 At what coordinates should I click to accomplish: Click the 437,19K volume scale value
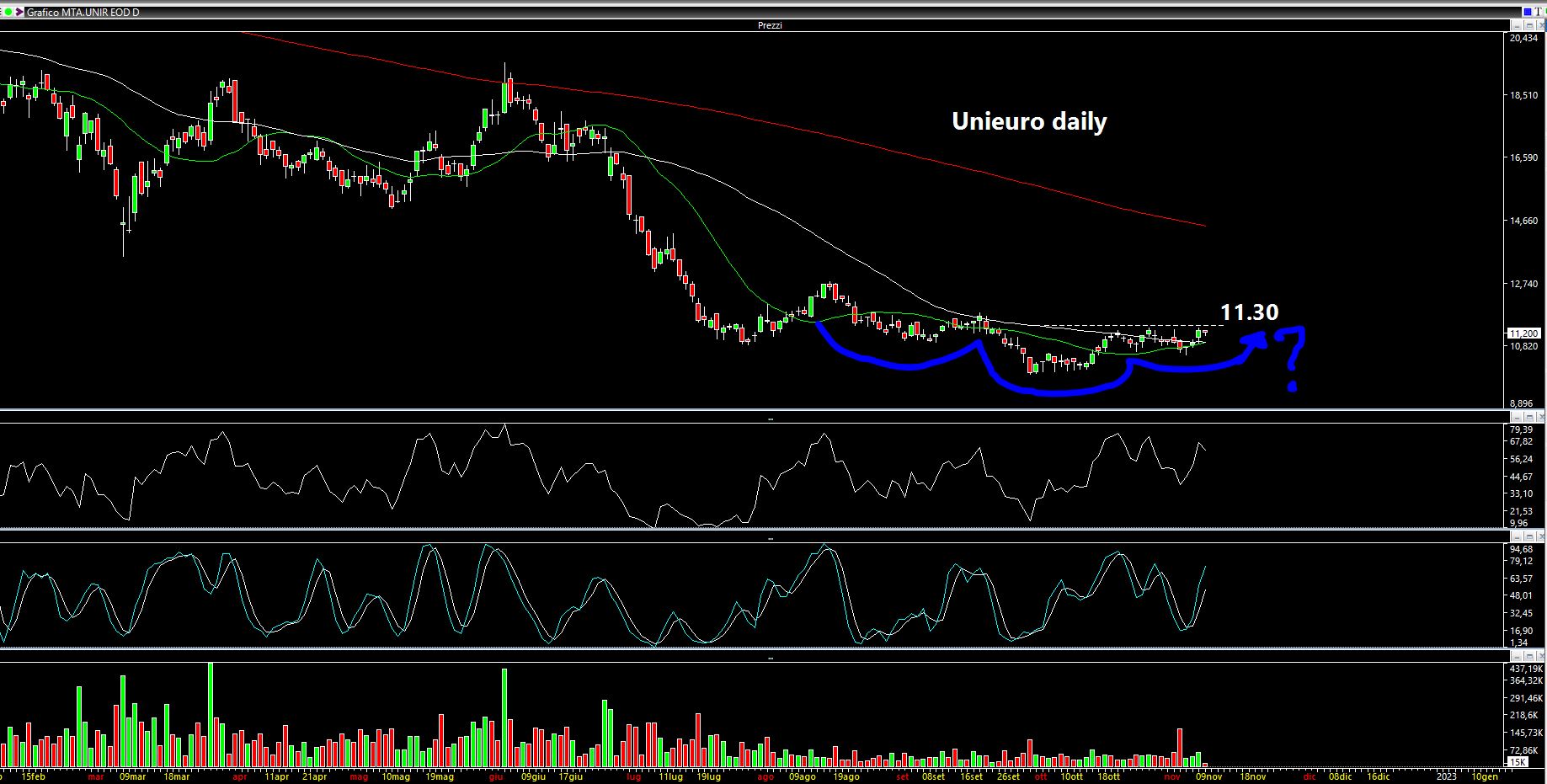(1526, 668)
